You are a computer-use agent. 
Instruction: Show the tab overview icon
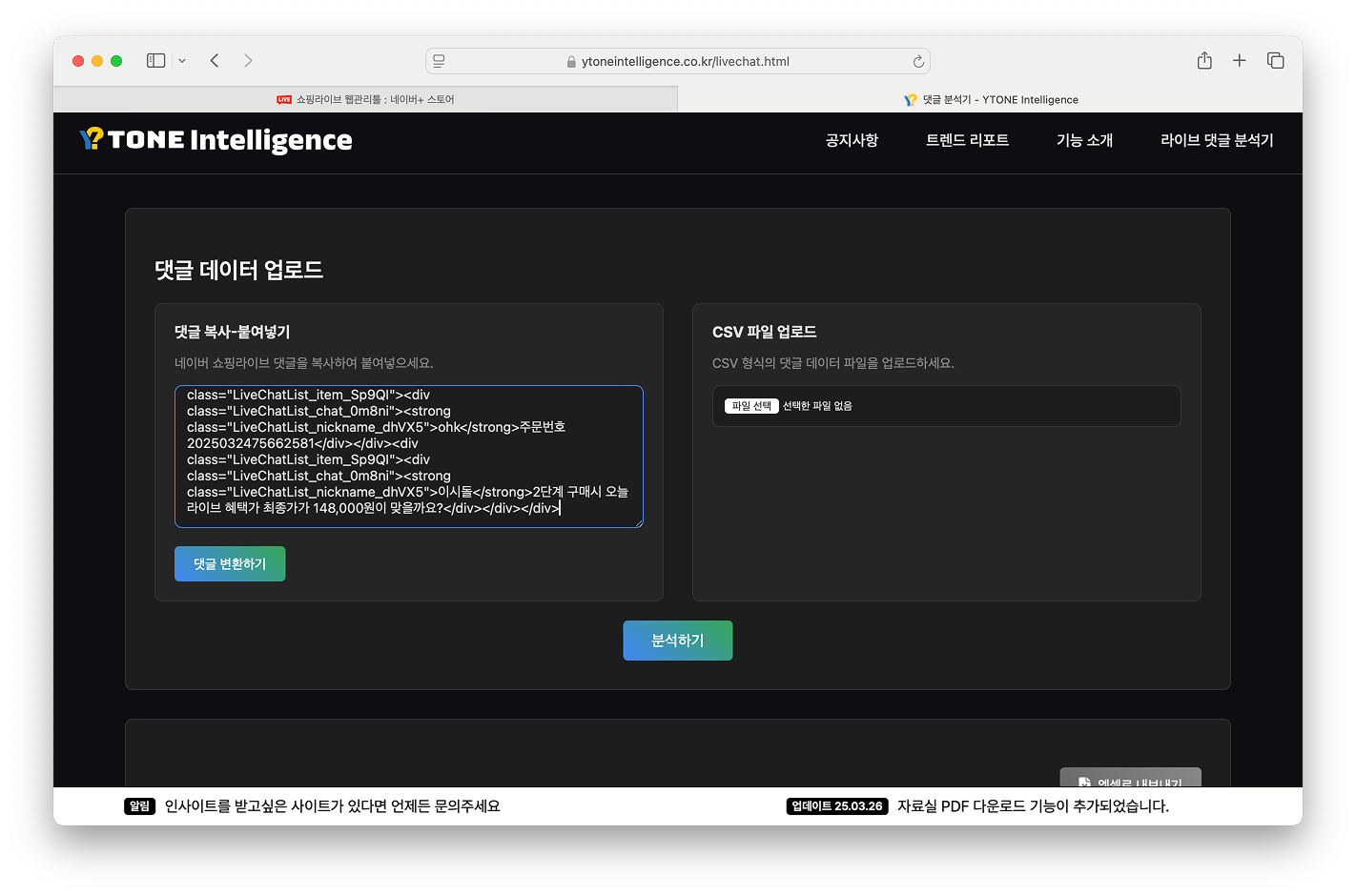click(x=1276, y=60)
